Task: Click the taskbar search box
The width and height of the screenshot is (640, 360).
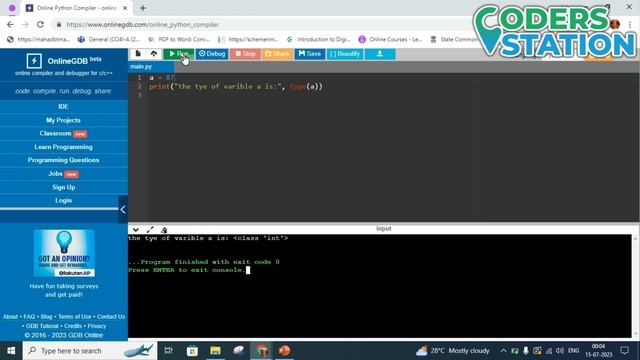Action: [90, 351]
